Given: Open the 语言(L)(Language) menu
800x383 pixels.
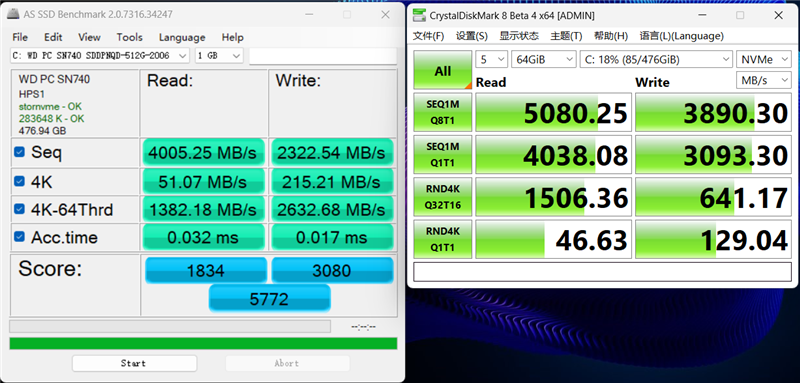Looking at the screenshot, I should 682,36.
